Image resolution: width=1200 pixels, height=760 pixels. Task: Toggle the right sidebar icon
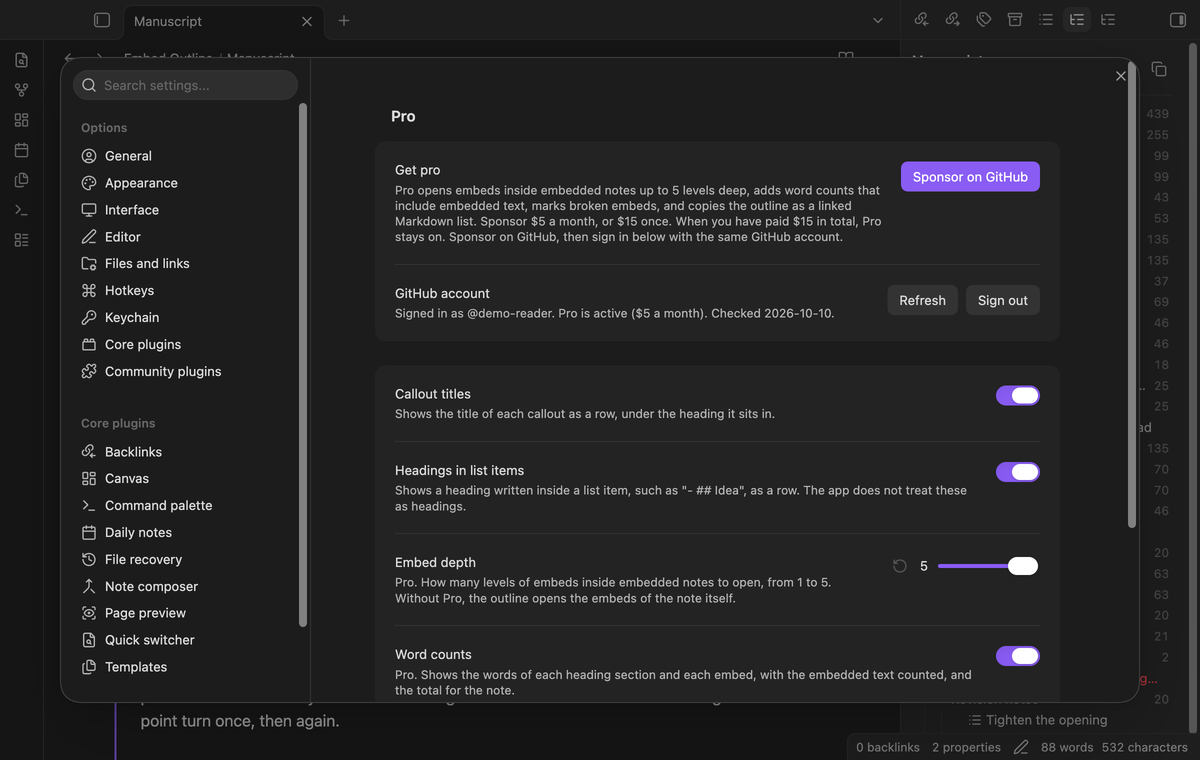[1177, 20]
